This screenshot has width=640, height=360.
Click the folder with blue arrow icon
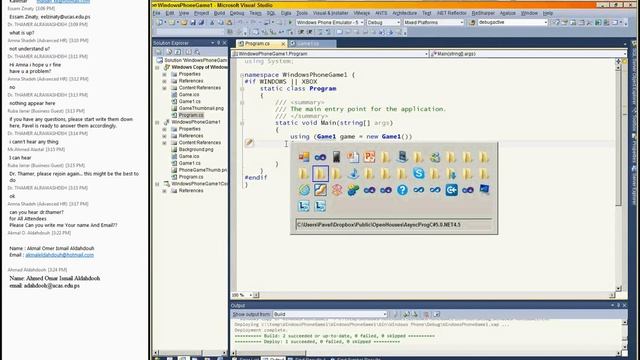[x=451, y=174]
